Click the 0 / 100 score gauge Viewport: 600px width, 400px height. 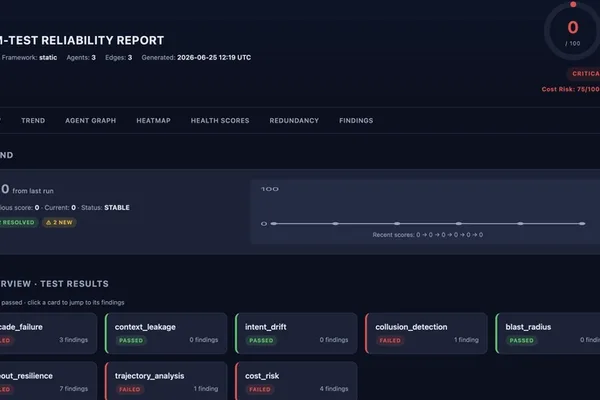pos(573,32)
